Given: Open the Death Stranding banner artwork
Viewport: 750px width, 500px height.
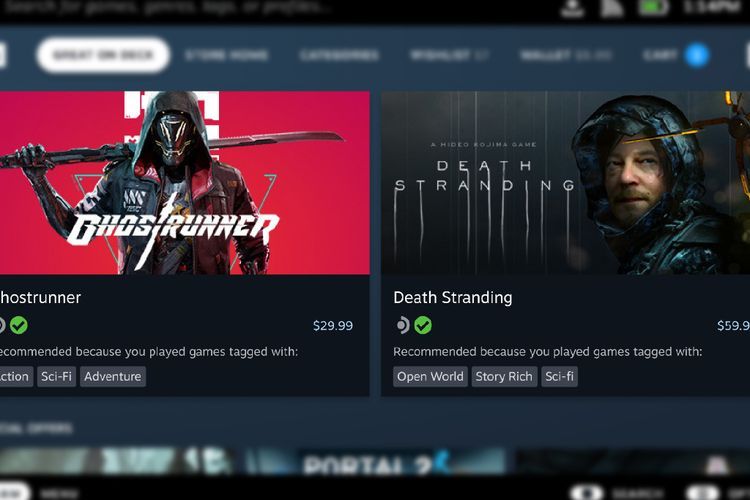Looking at the screenshot, I should (x=565, y=183).
